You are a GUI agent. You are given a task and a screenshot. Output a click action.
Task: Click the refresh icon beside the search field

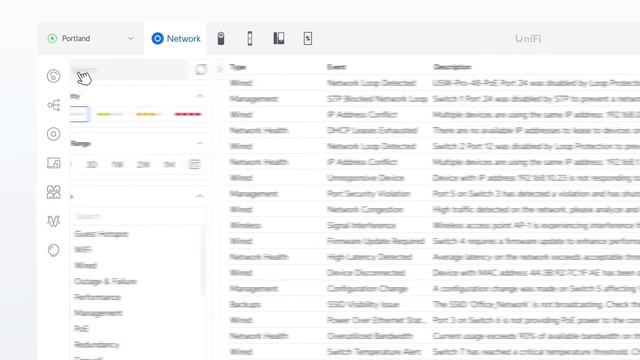pos(200,69)
